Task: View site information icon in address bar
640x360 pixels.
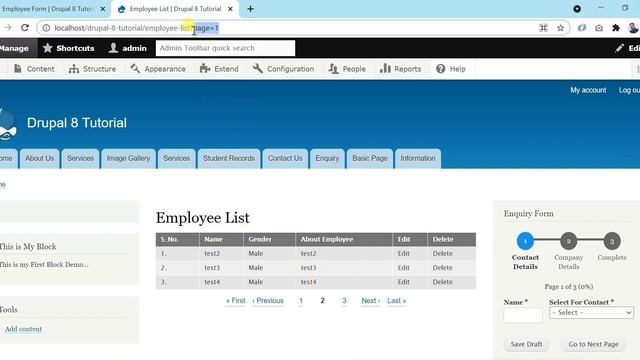Action: [x=46, y=28]
